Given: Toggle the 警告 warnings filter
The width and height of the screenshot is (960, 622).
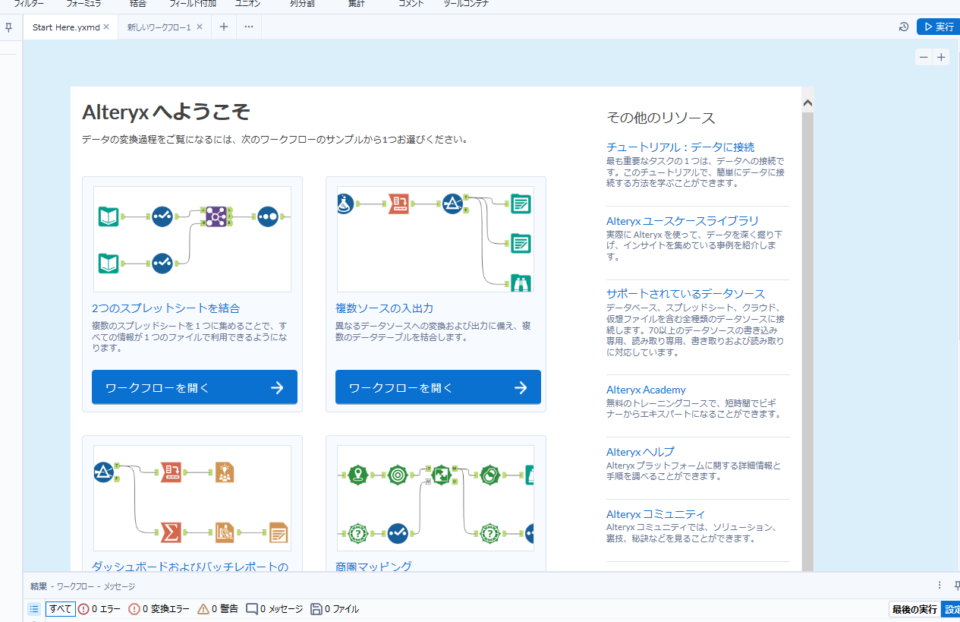Looking at the screenshot, I should pos(218,609).
